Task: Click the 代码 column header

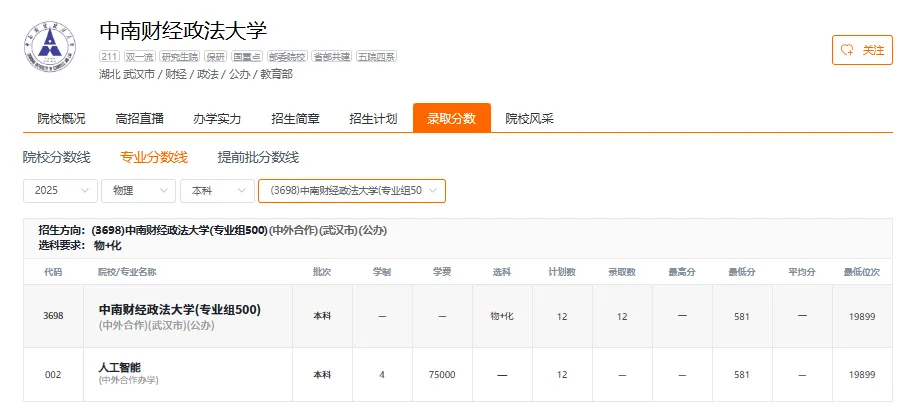Action: 53,271
